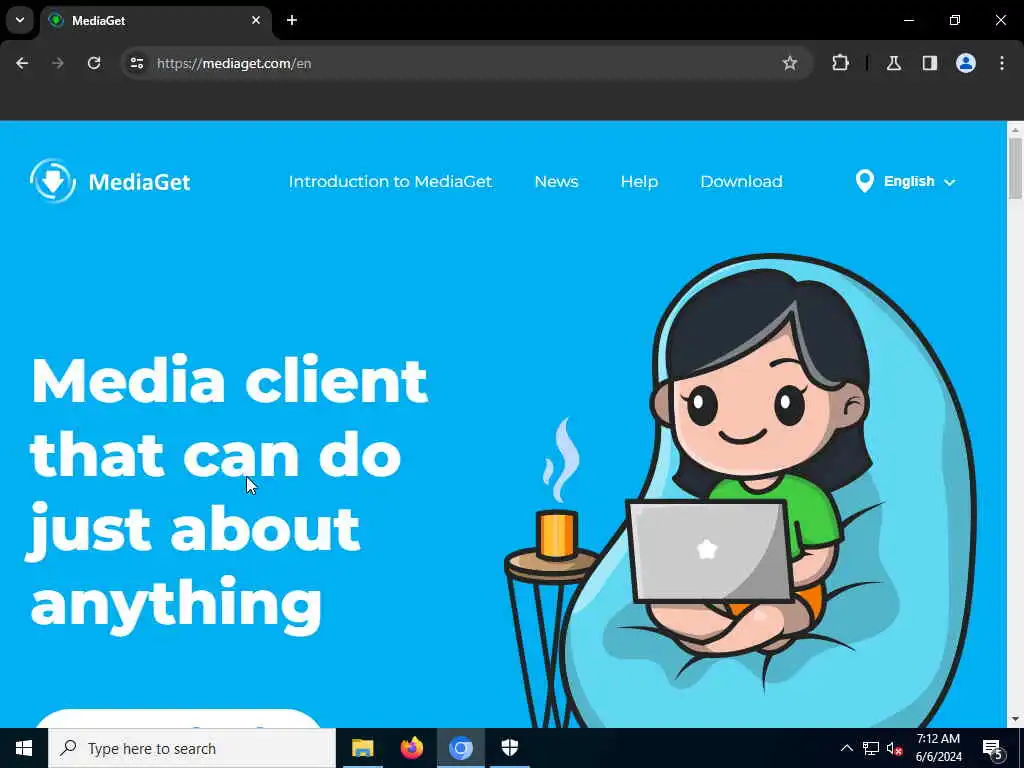Open the tab search dropdown arrow
1024x768 pixels.
pos(20,20)
